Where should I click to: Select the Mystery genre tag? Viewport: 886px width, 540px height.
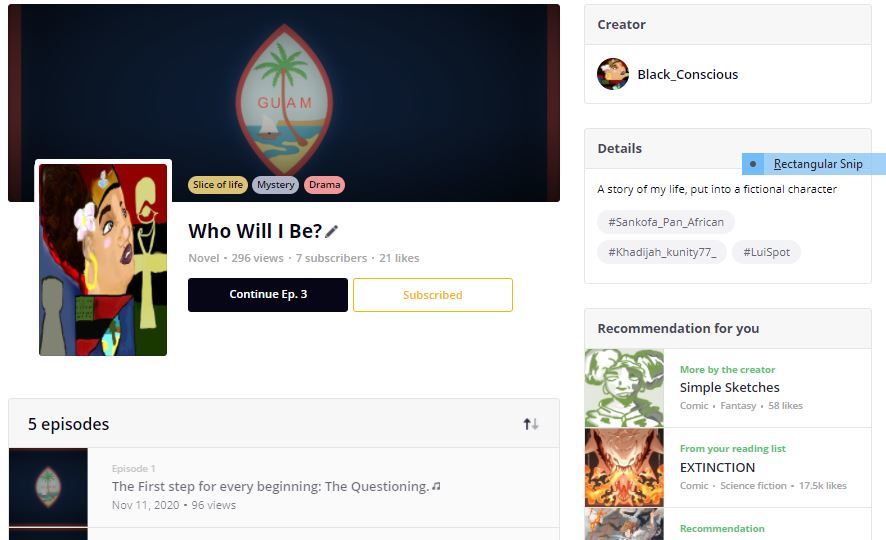coord(276,185)
